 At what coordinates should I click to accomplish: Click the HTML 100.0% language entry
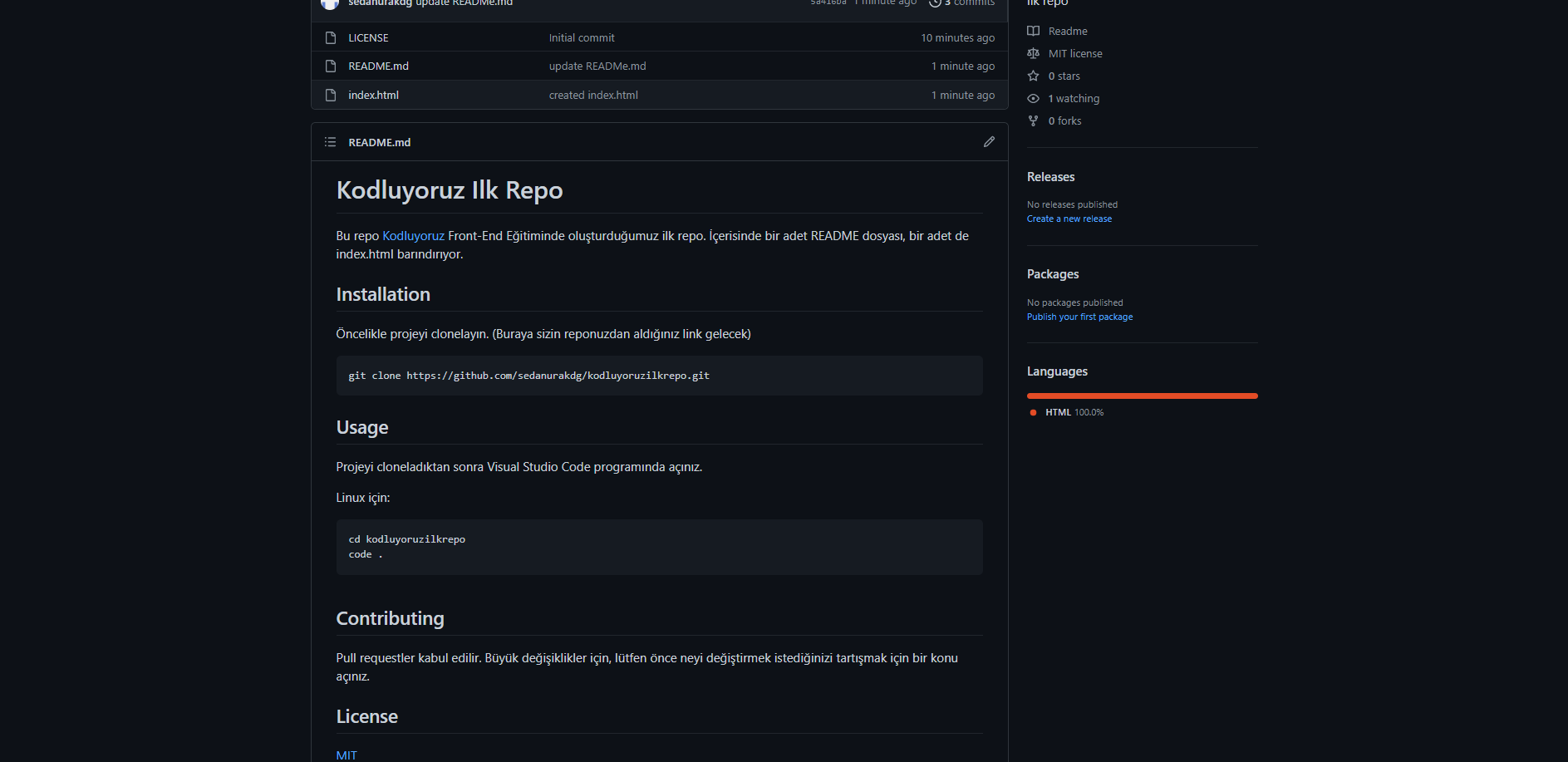(1074, 413)
